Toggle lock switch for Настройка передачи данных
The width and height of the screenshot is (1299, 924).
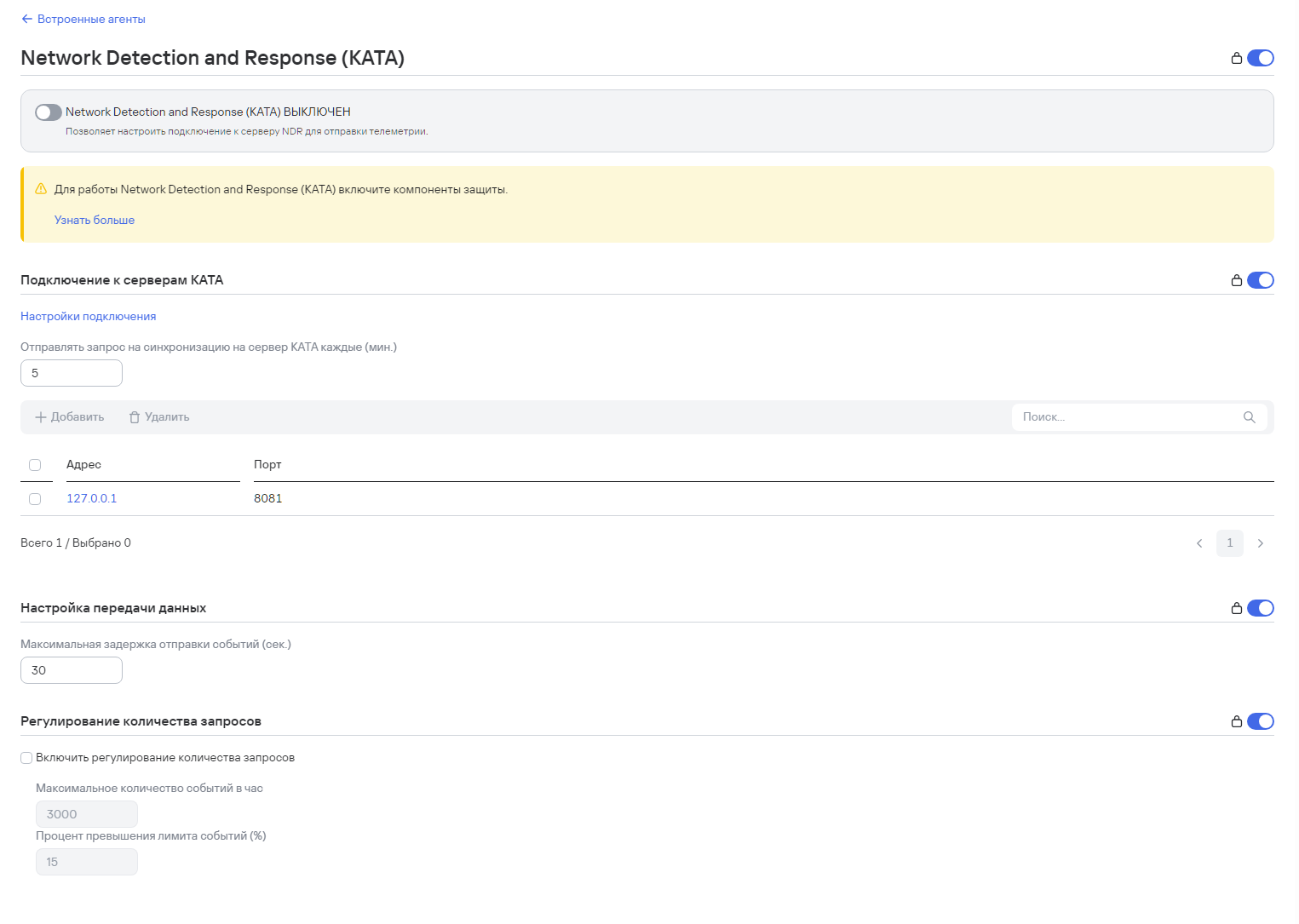tap(1260, 608)
